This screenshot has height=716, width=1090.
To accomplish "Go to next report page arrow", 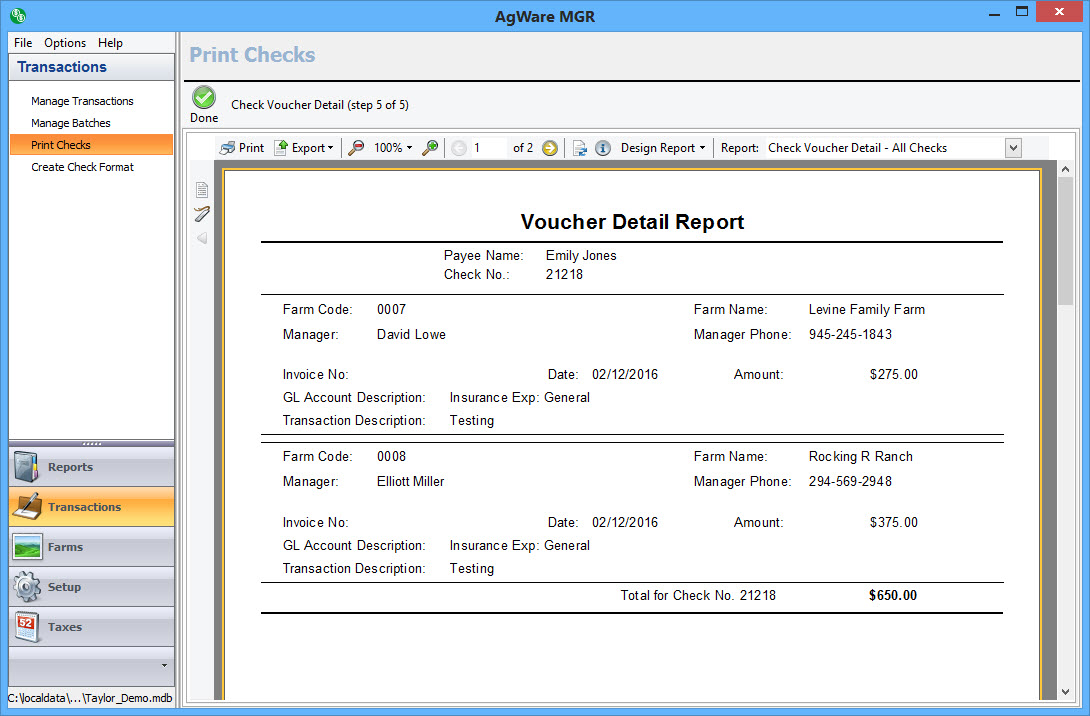I will (x=550, y=148).
